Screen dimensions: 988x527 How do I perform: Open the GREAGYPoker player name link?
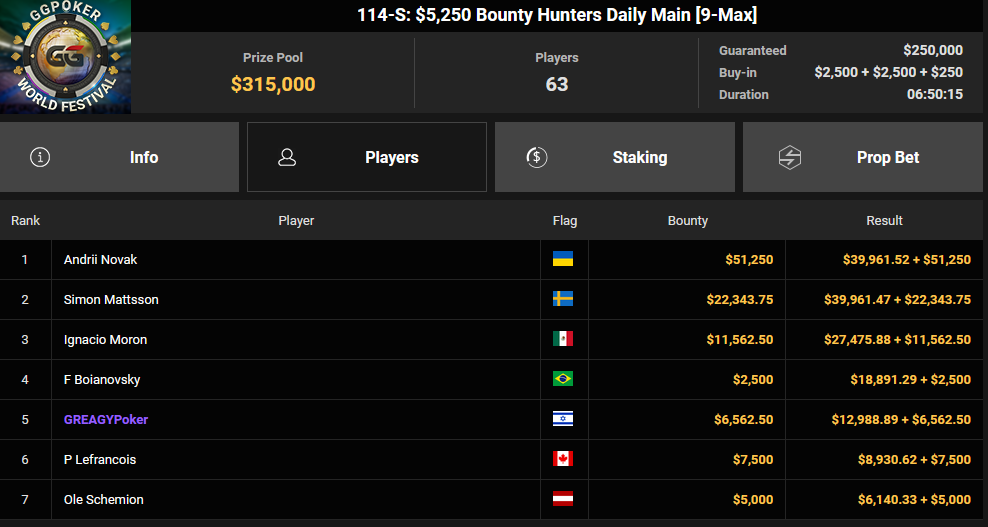[x=106, y=420]
